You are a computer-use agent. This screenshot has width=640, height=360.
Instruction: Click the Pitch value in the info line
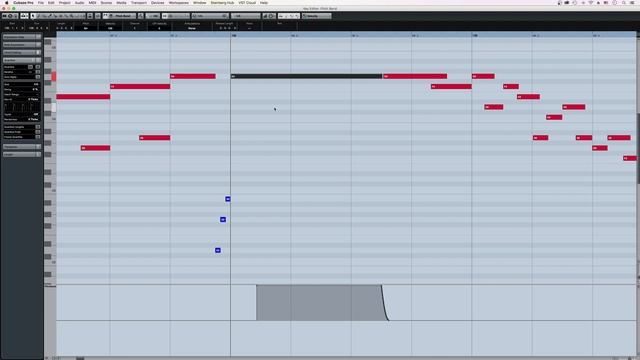pyautogui.click(x=86, y=28)
